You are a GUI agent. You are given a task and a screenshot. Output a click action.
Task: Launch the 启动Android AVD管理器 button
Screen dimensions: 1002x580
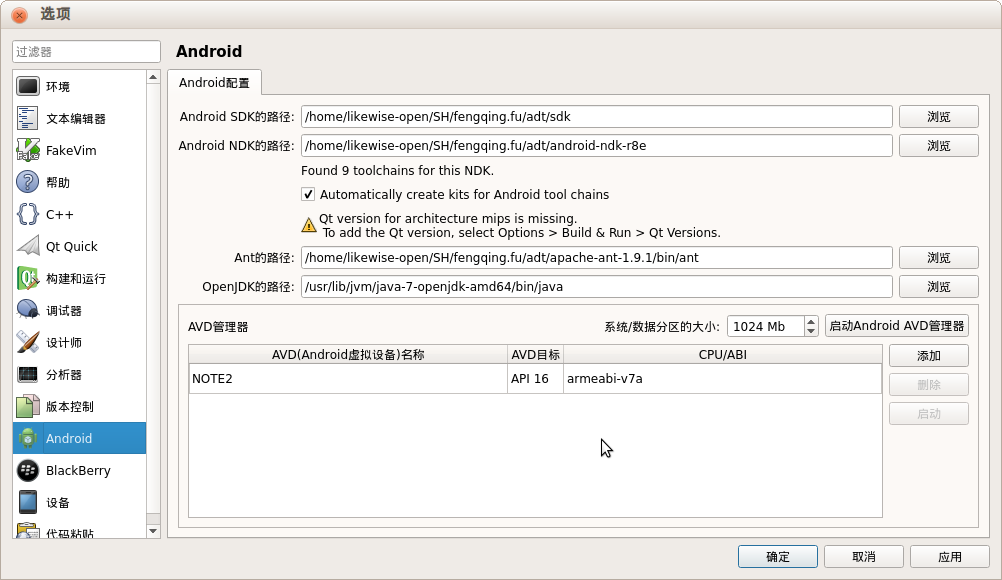point(897,326)
